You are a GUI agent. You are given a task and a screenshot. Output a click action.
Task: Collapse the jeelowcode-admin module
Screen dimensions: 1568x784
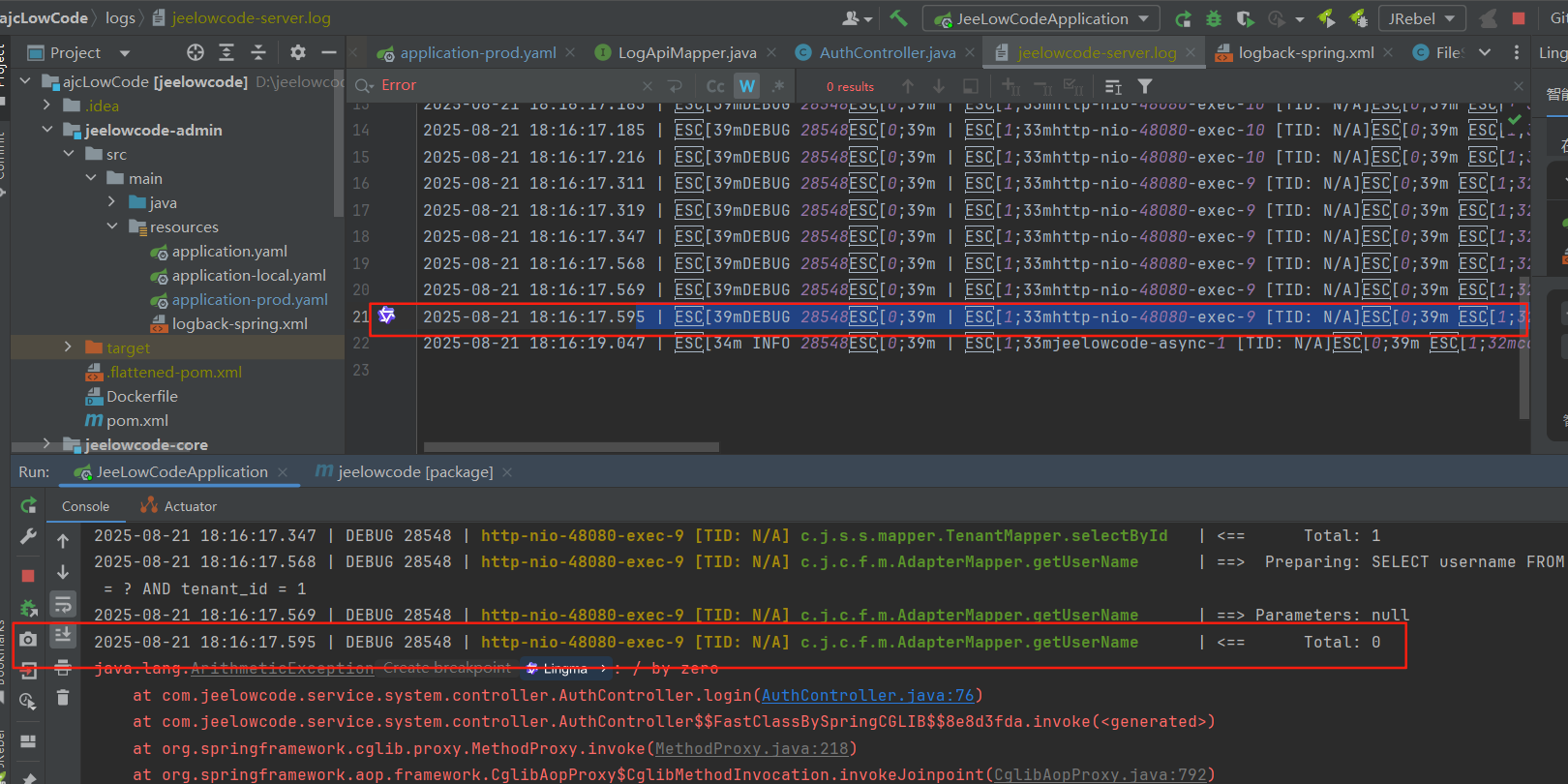(47, 130)
